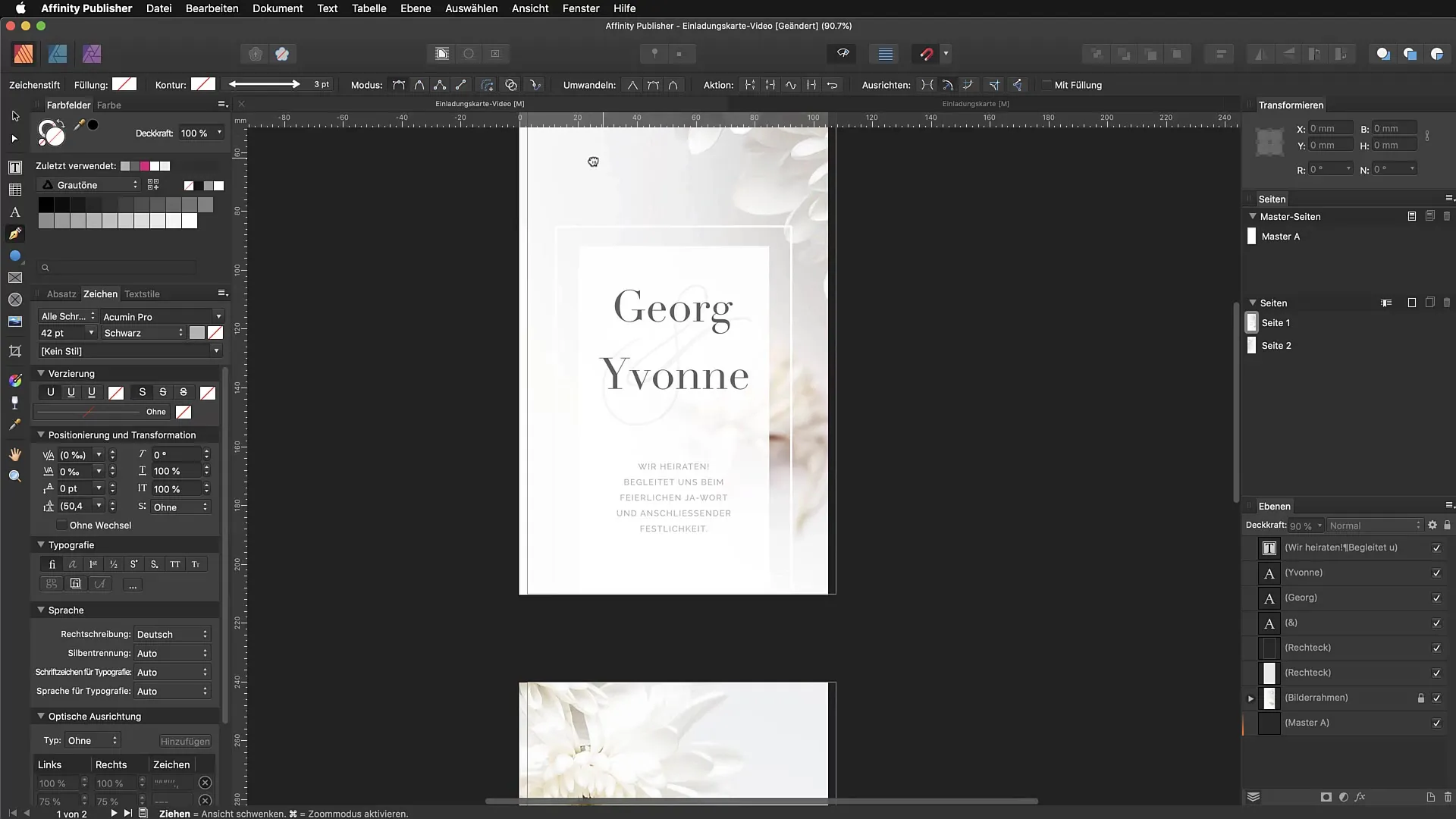Toggle visibility of Georg layer

(x=1436, y=598)
